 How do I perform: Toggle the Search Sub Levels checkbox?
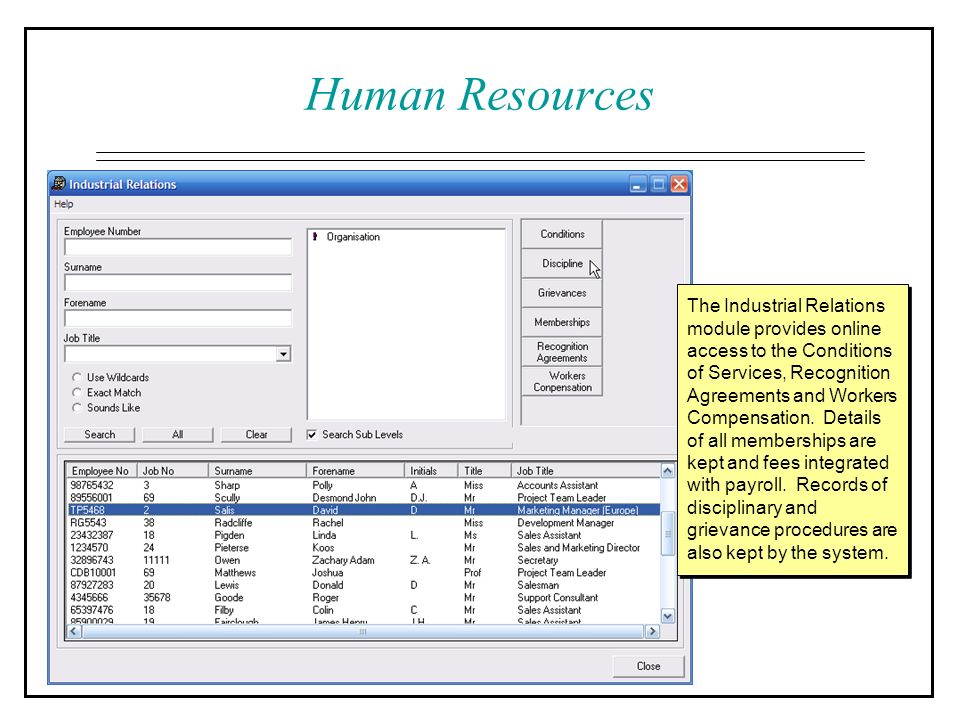click(312, 435)
